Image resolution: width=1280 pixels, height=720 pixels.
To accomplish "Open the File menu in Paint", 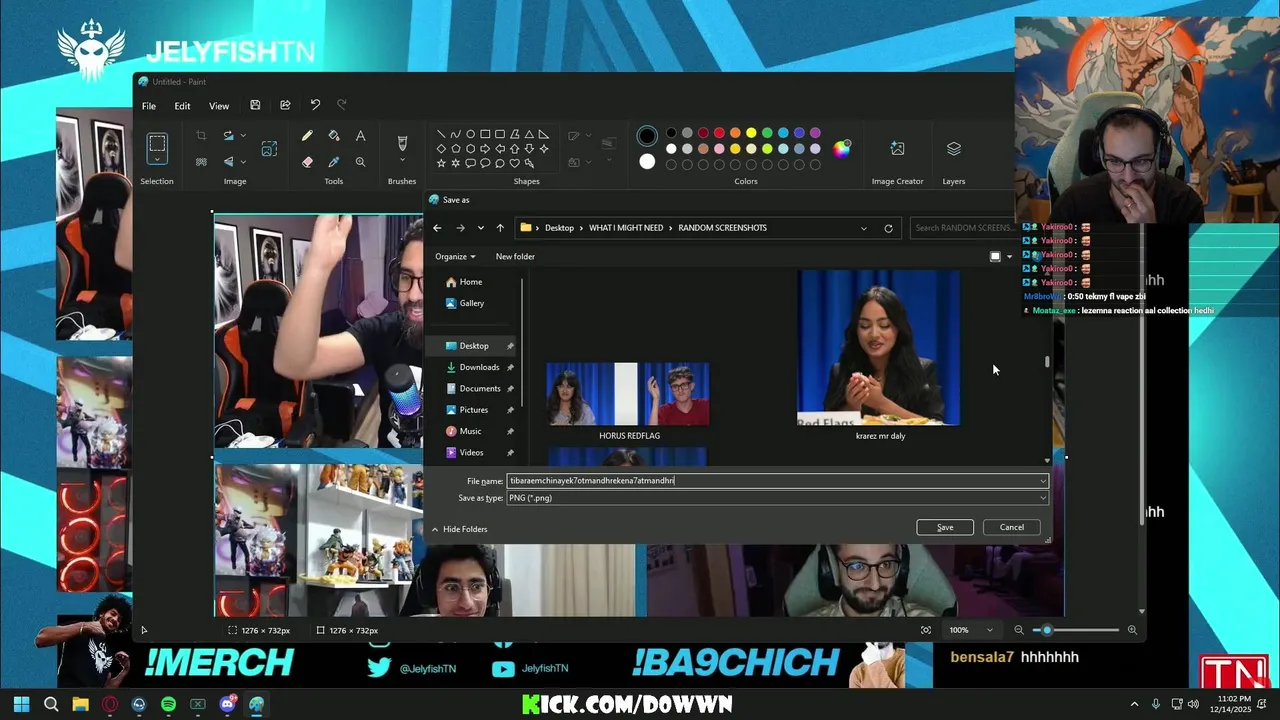I will 148,106.
